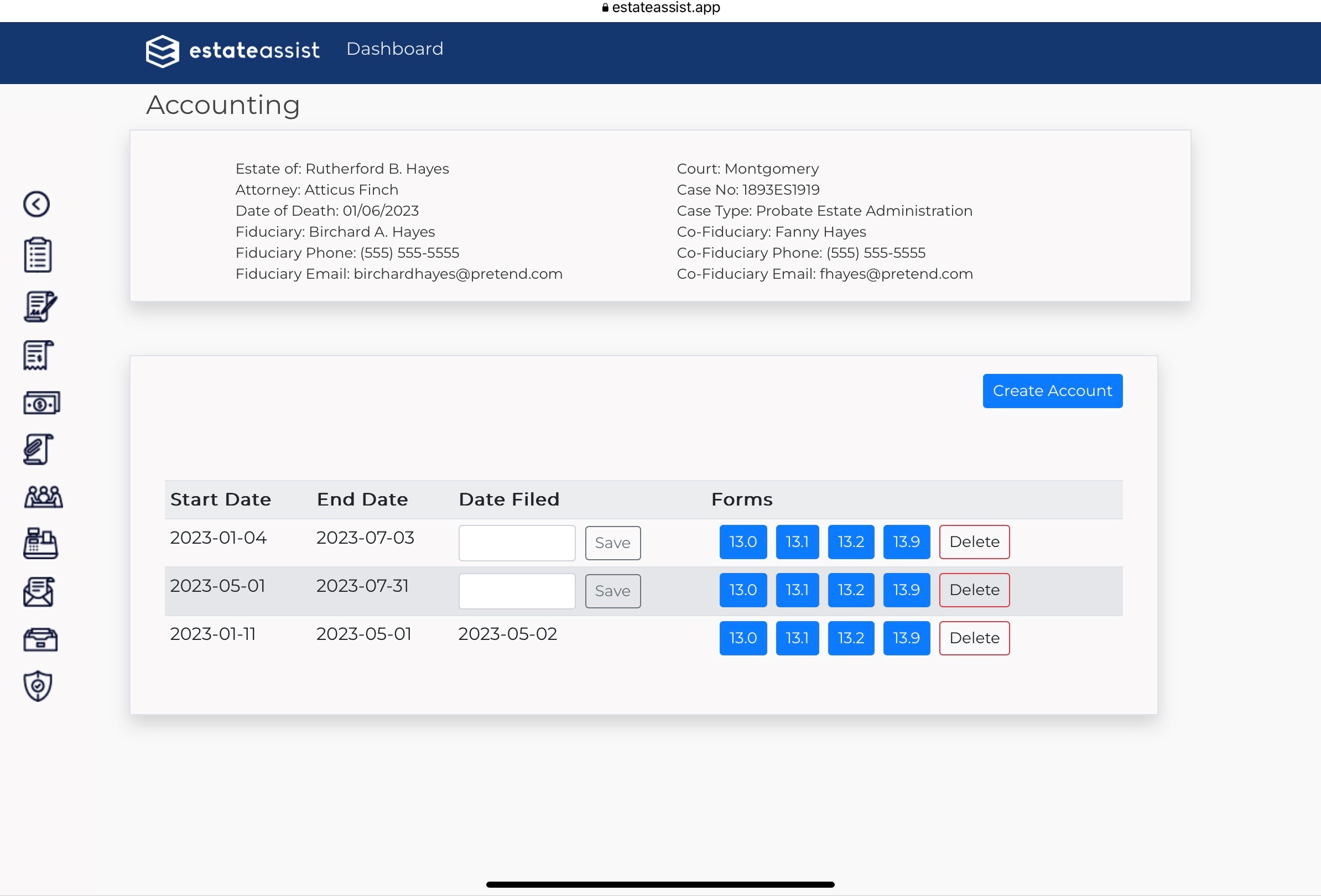The image size is (1321, 896).
Task: Open form 13.0 for 2023-01-11 account
Action: pyautogui.click(x=743, y=639)
